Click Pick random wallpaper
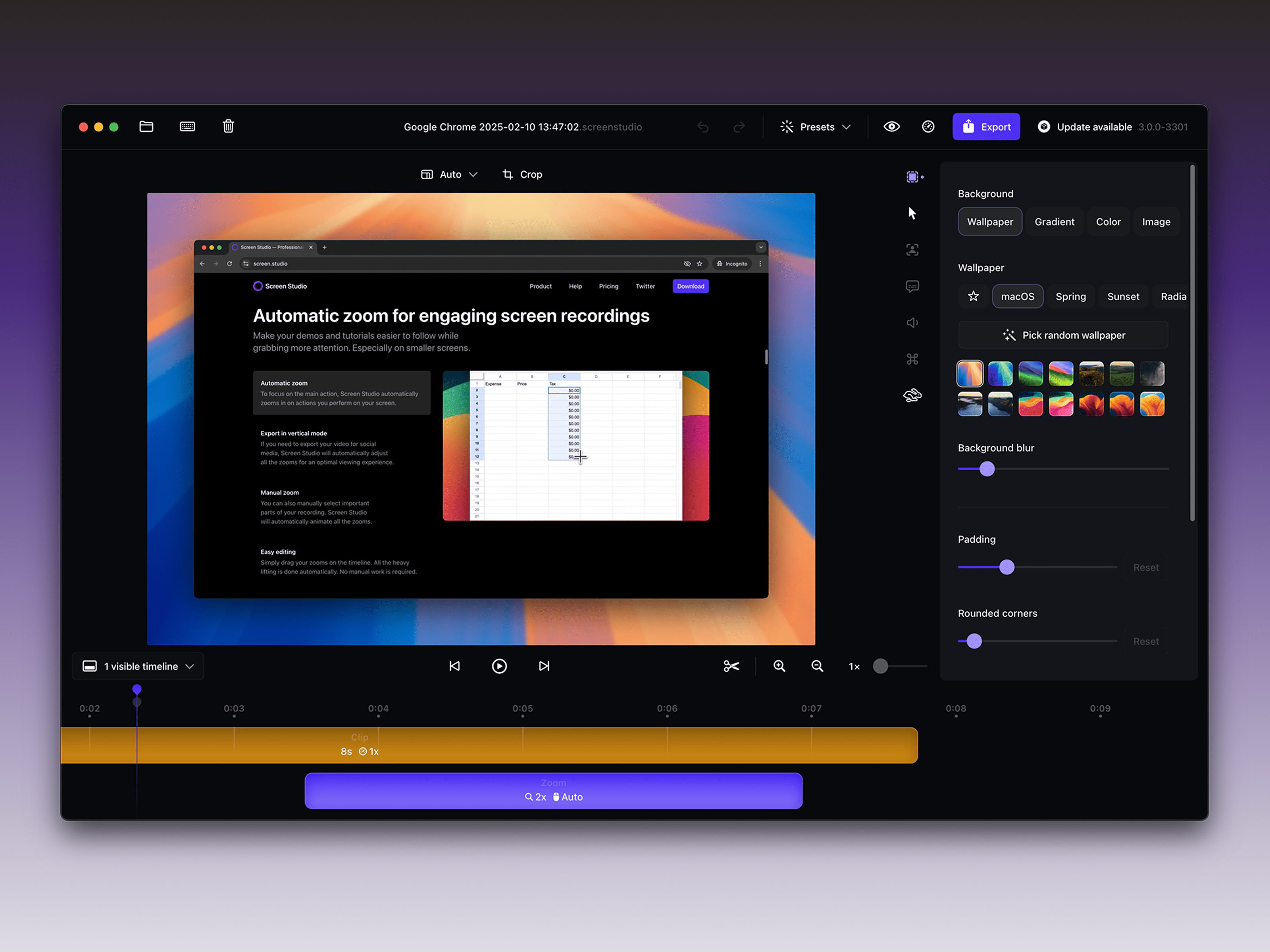The height and width of the screenshot is (952, 1270). (1063, 335)
